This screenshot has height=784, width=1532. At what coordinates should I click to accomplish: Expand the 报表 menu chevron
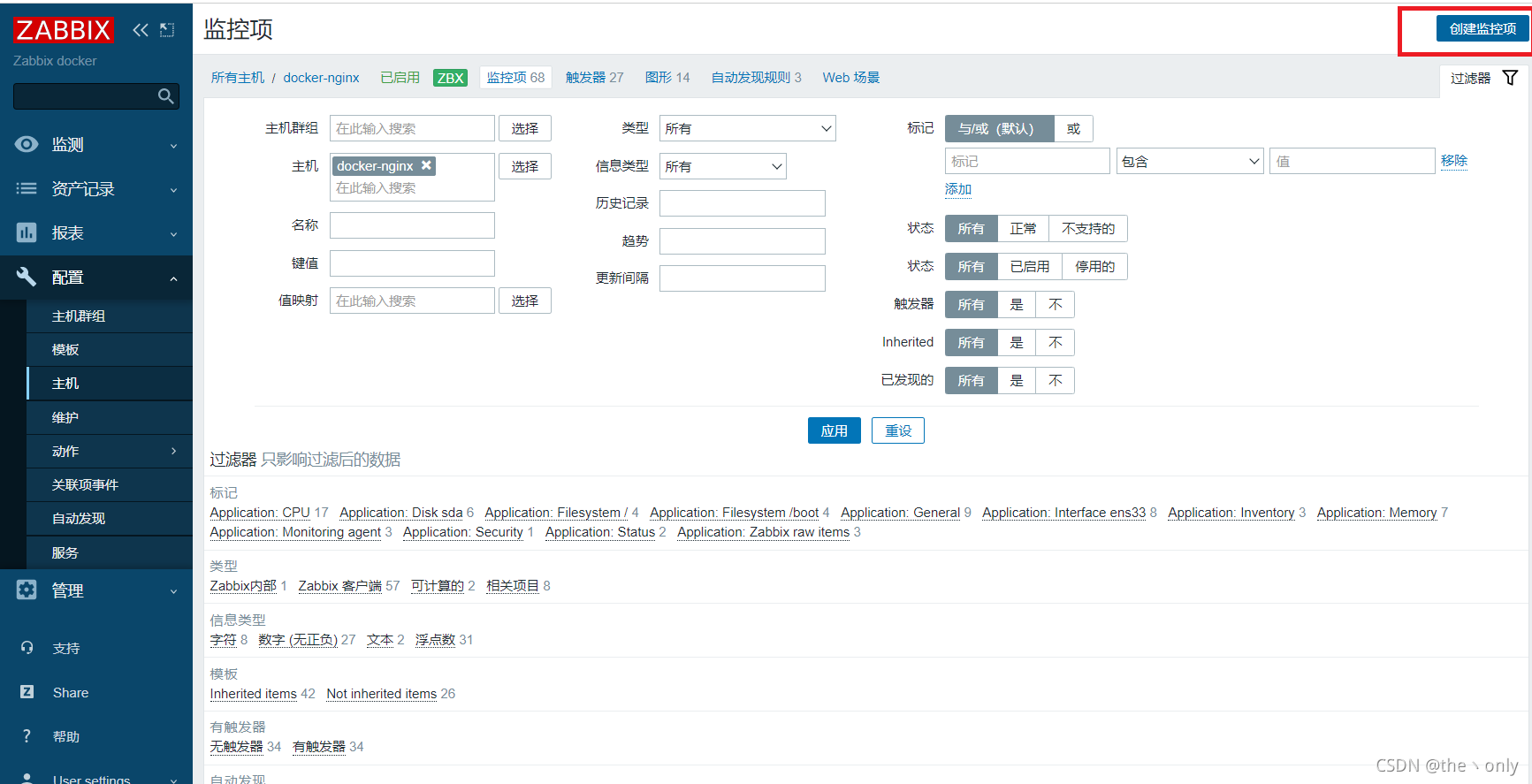pyautogui.click(x=173, y=234)
